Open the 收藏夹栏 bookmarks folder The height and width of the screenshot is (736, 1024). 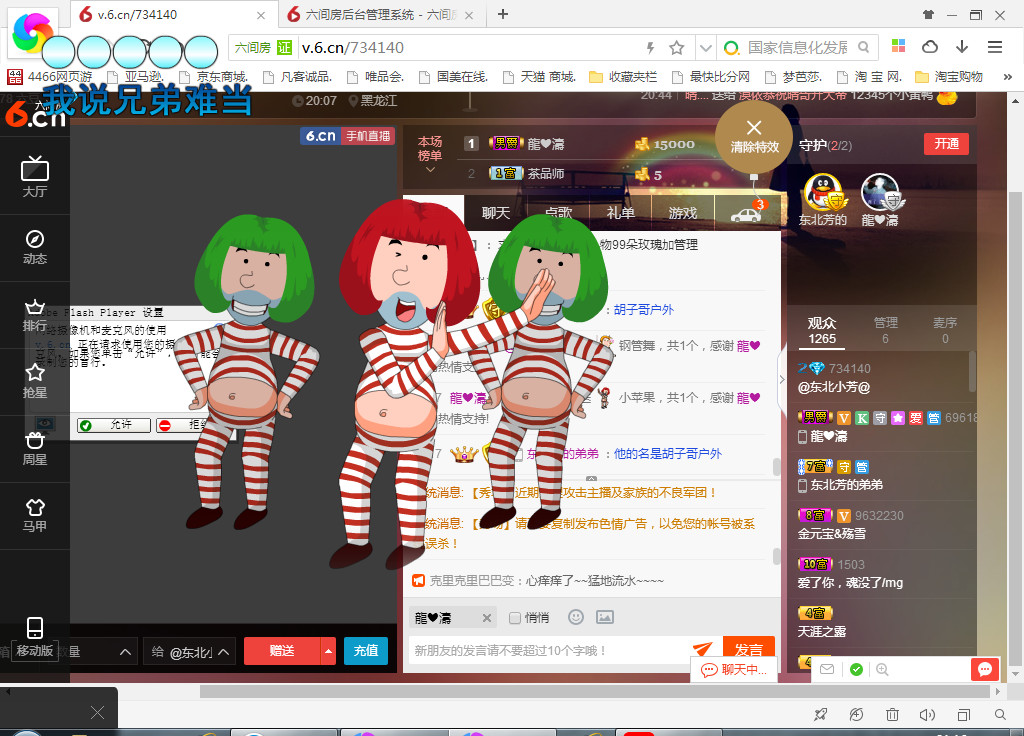623,77
